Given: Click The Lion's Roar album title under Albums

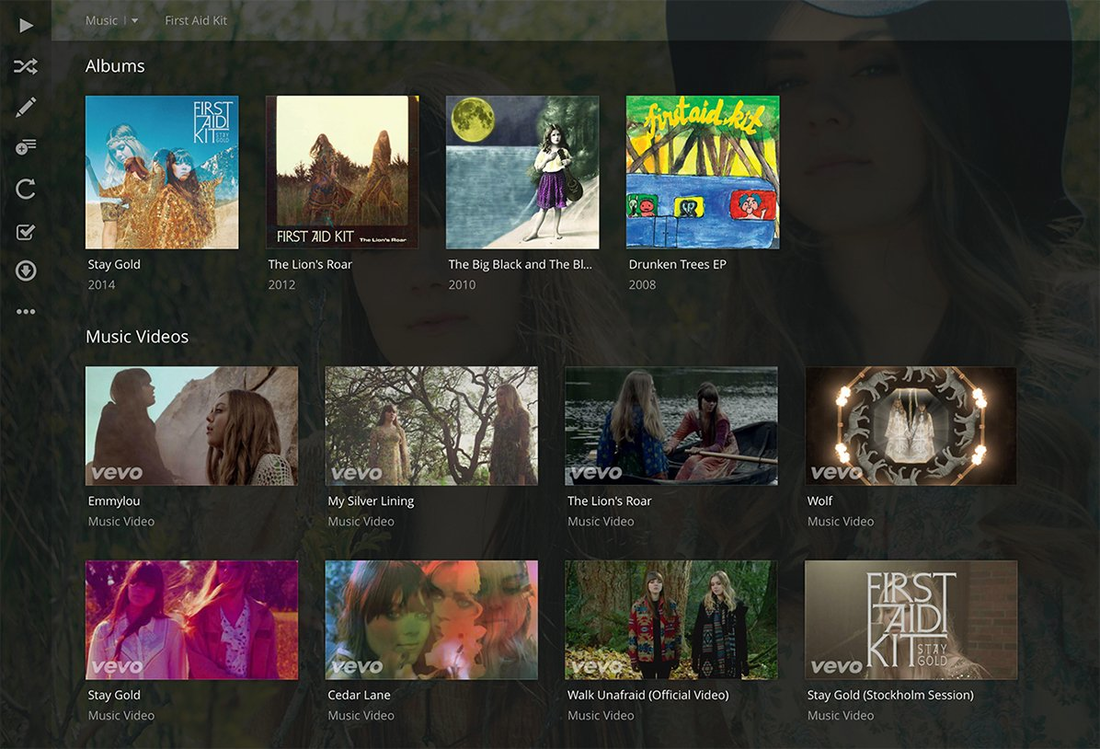Looking at the screenshot, I should [310, 264].
